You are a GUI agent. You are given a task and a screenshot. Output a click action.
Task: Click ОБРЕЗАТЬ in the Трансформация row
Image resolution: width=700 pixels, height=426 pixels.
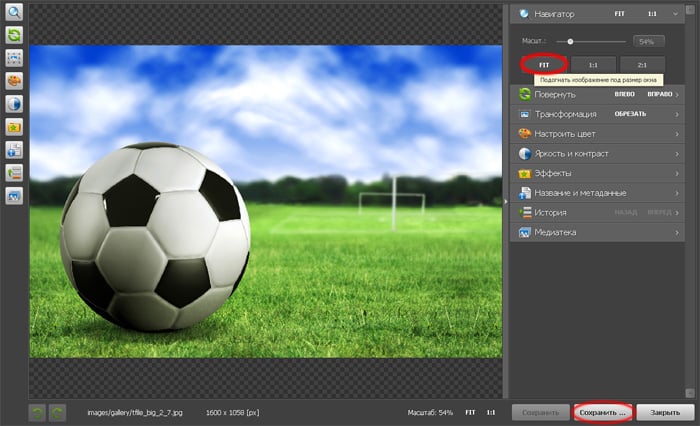pos(630,114)
